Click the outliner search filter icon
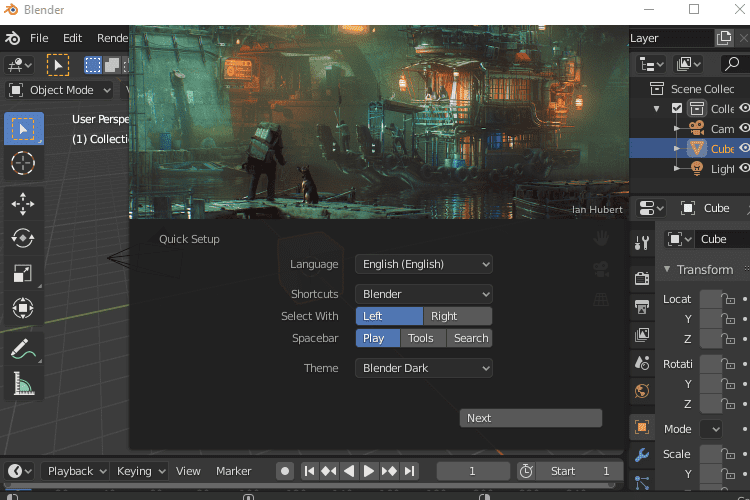The image size is (750, 500). point(732,63)
